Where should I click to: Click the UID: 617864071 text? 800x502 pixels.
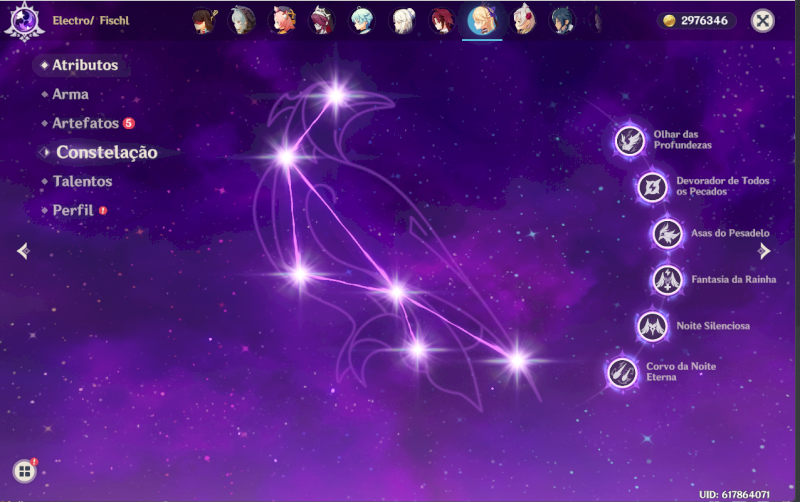pos(734,494)
